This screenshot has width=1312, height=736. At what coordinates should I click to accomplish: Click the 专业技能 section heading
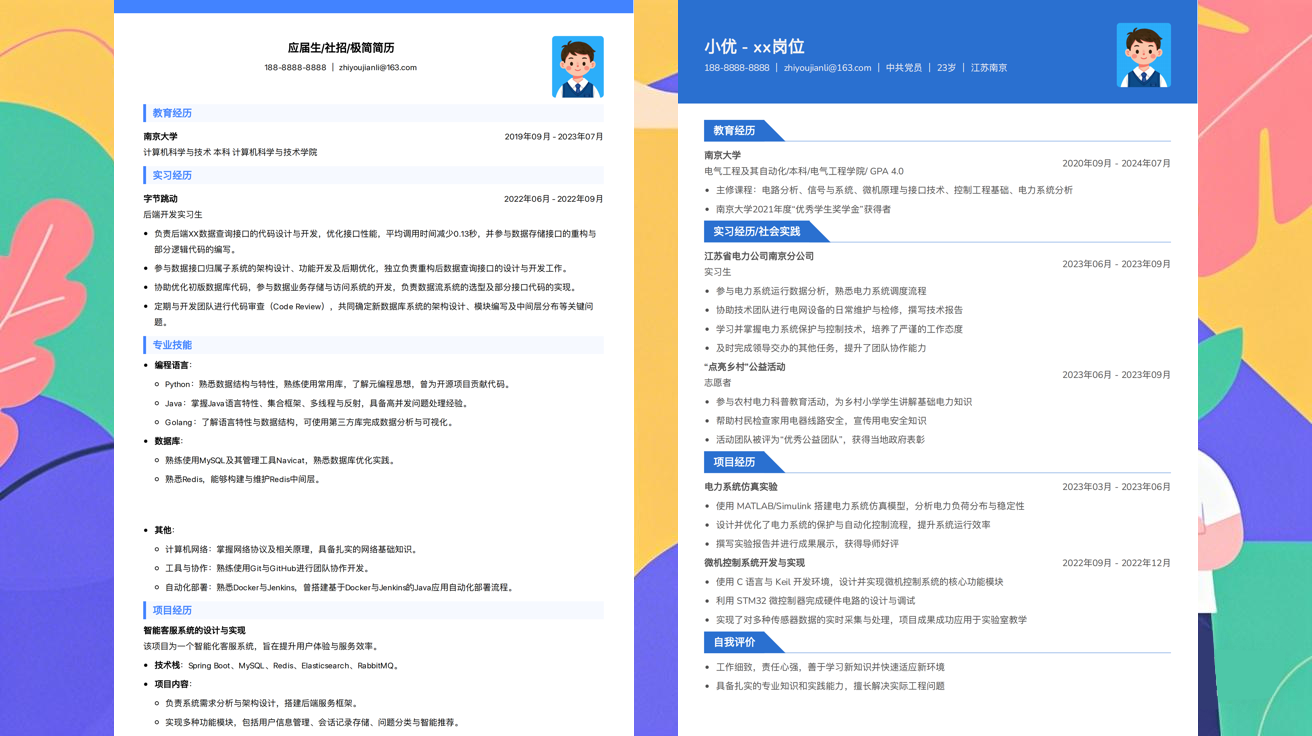[x=172, y=345]
